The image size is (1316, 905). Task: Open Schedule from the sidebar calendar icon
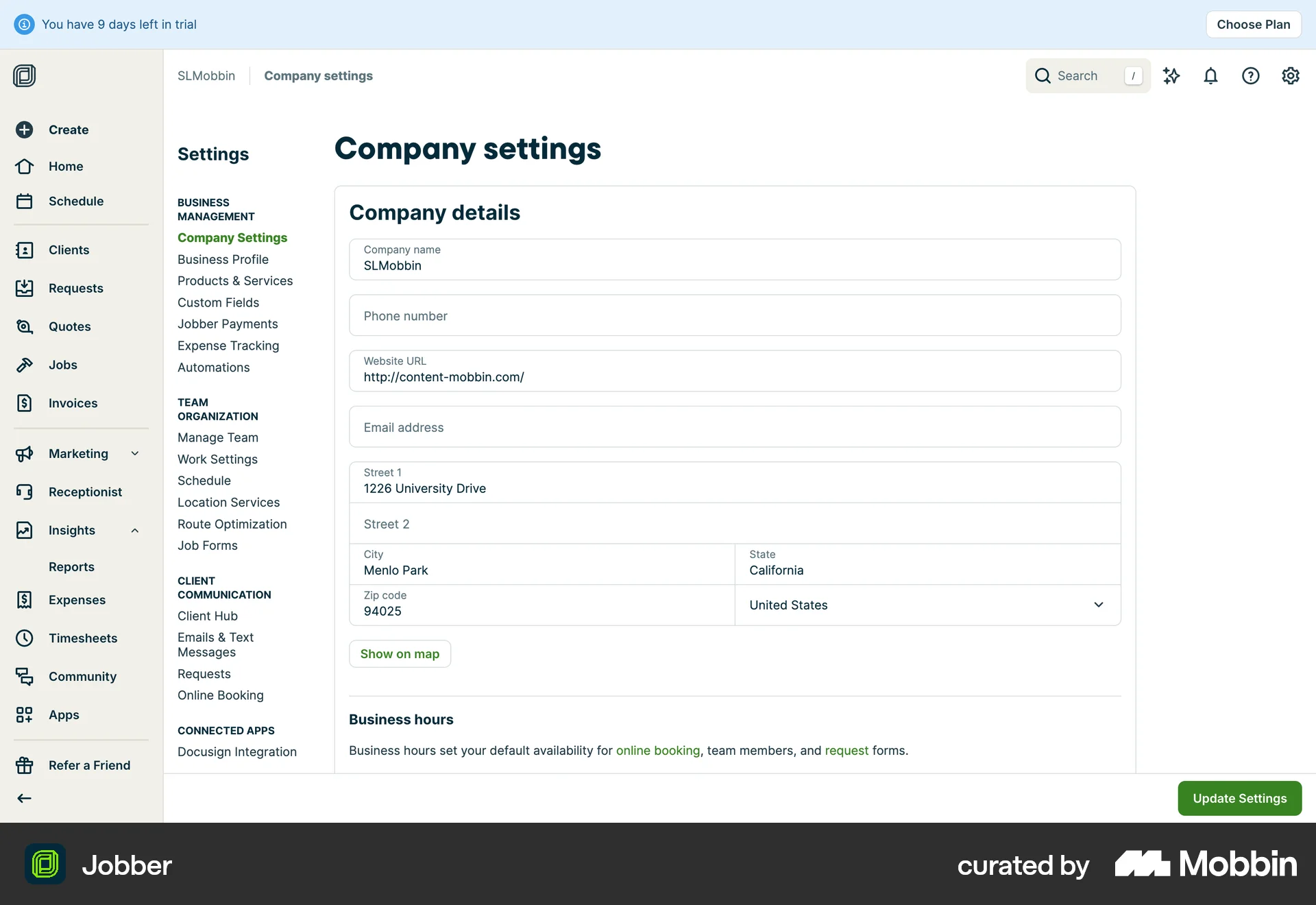(x=25, y=201)
